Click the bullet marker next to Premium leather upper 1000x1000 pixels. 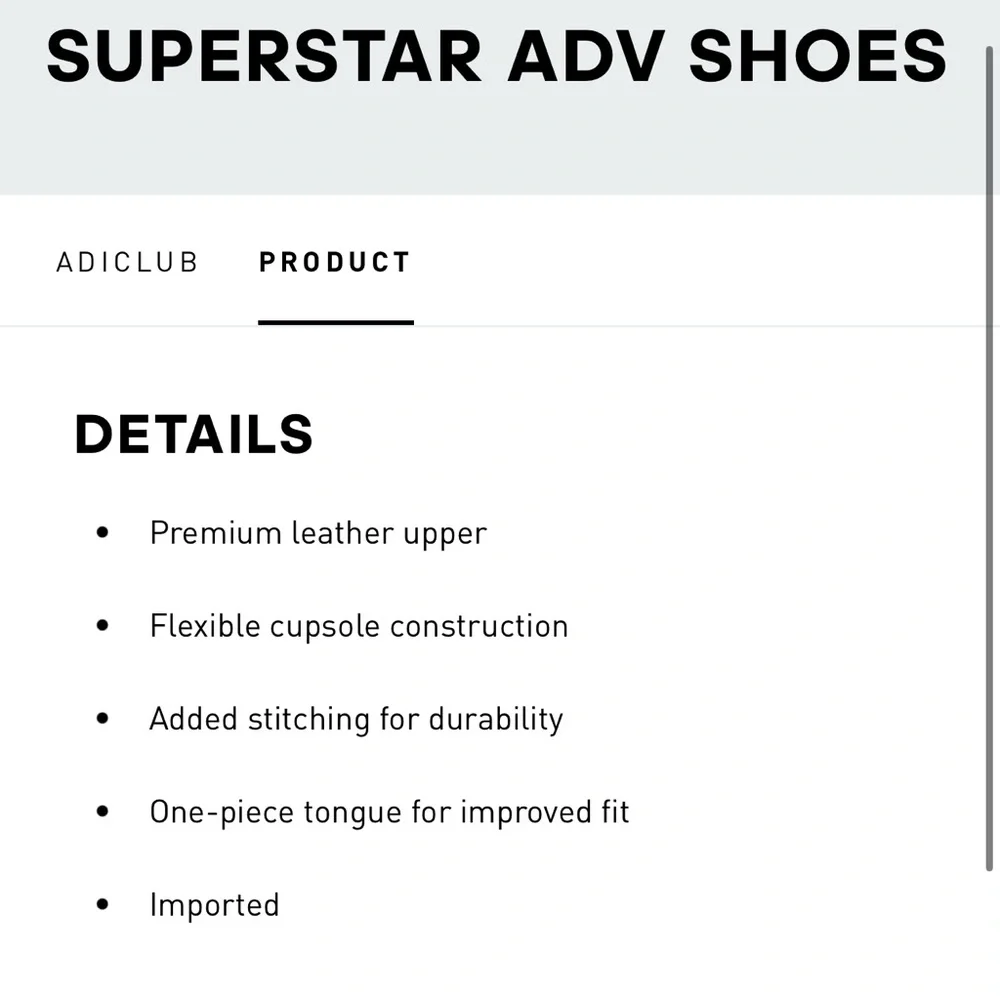coord(102,532)
